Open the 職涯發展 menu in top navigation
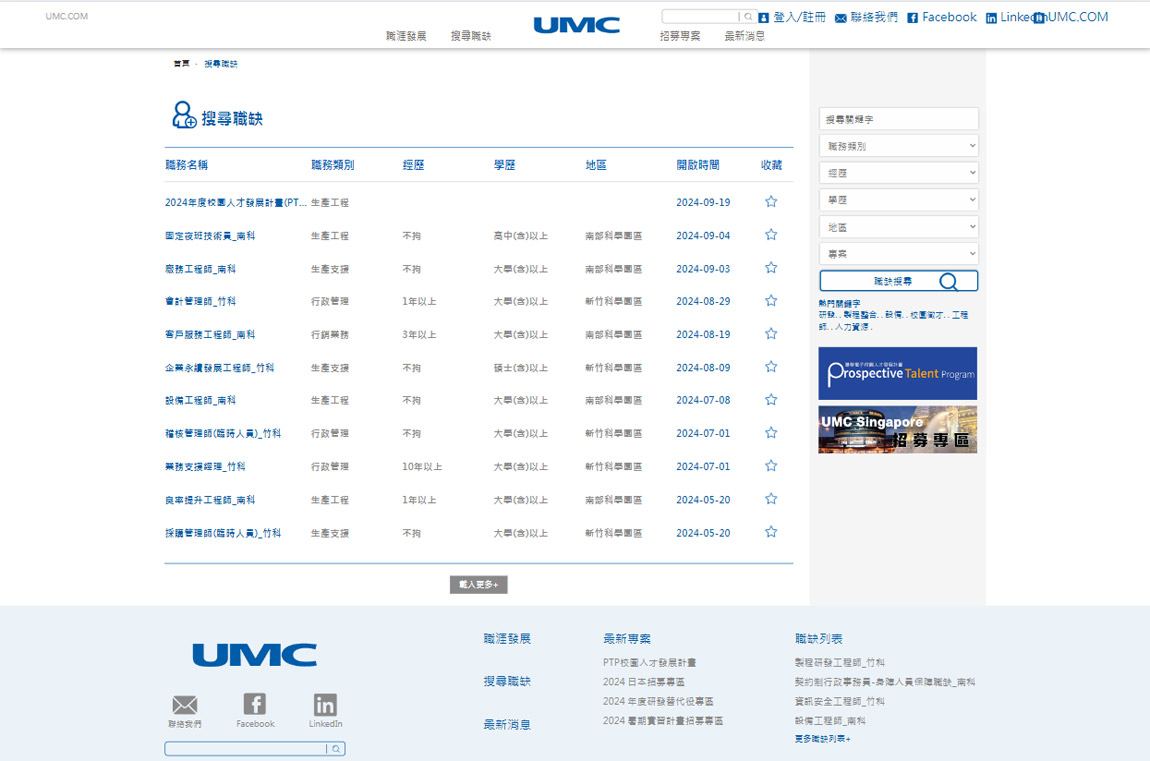 [406, 36]
